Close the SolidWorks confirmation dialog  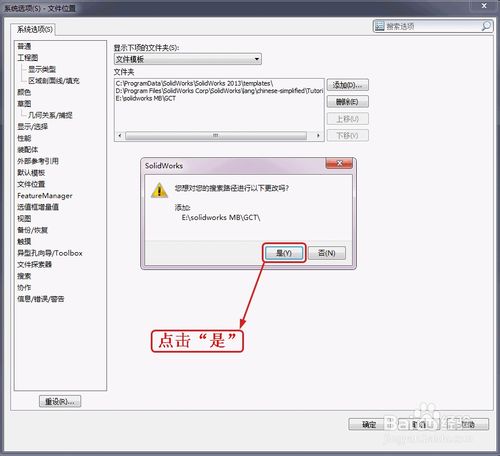[x=339, y=163]
